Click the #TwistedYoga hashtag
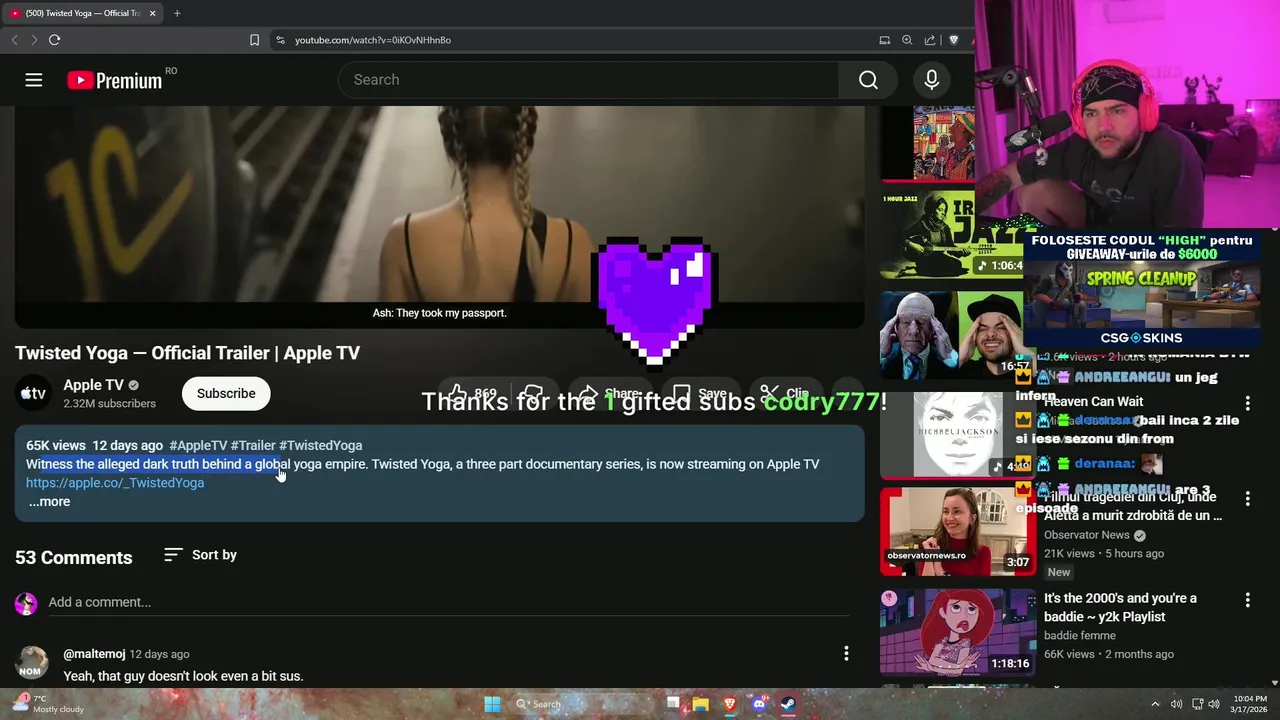Screen dimensions: 1280x720 click(320, 445)
